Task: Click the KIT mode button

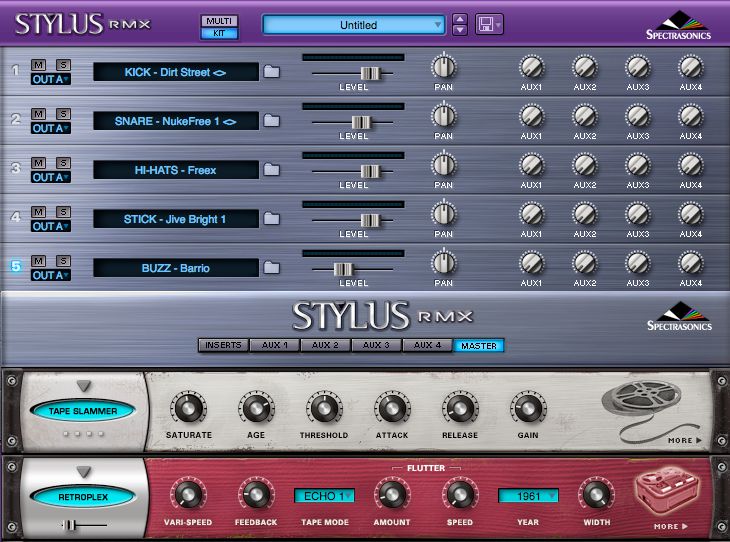Action: pyautogui.click(x=219, y=33)
